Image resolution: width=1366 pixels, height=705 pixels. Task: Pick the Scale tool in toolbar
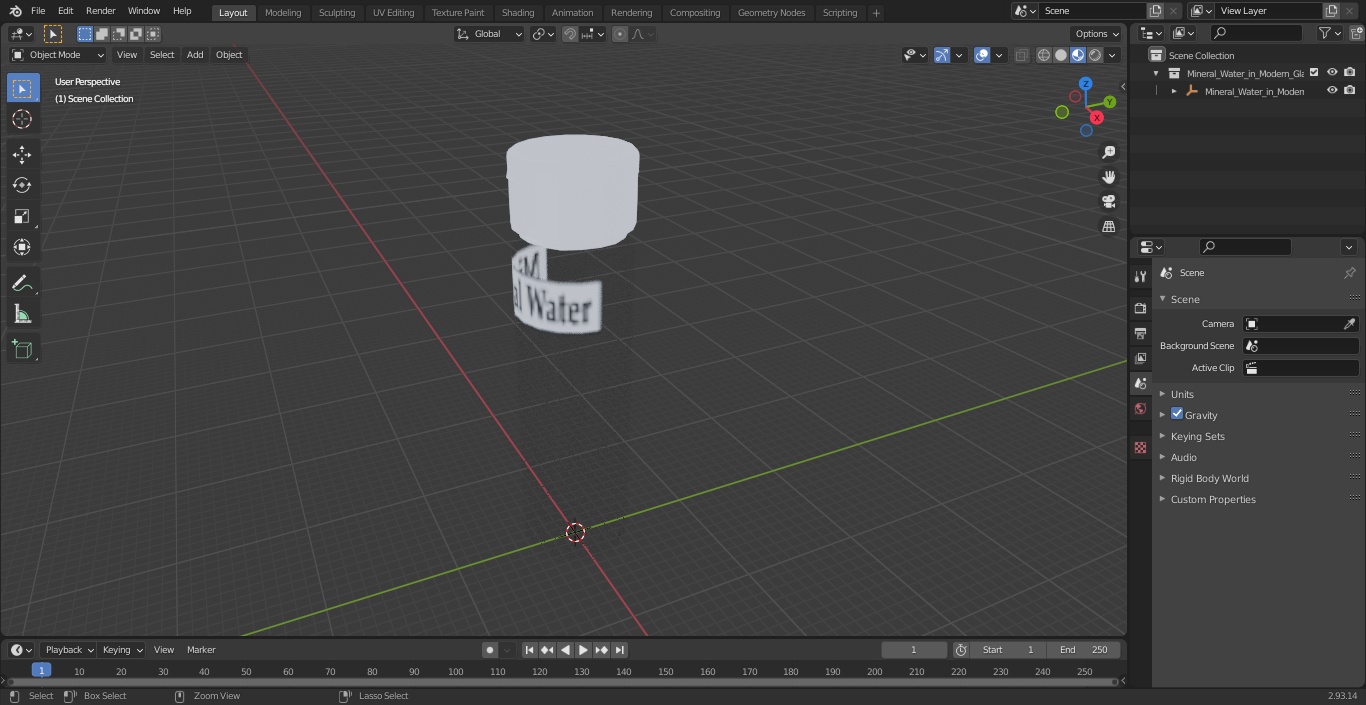pos(23,216)
